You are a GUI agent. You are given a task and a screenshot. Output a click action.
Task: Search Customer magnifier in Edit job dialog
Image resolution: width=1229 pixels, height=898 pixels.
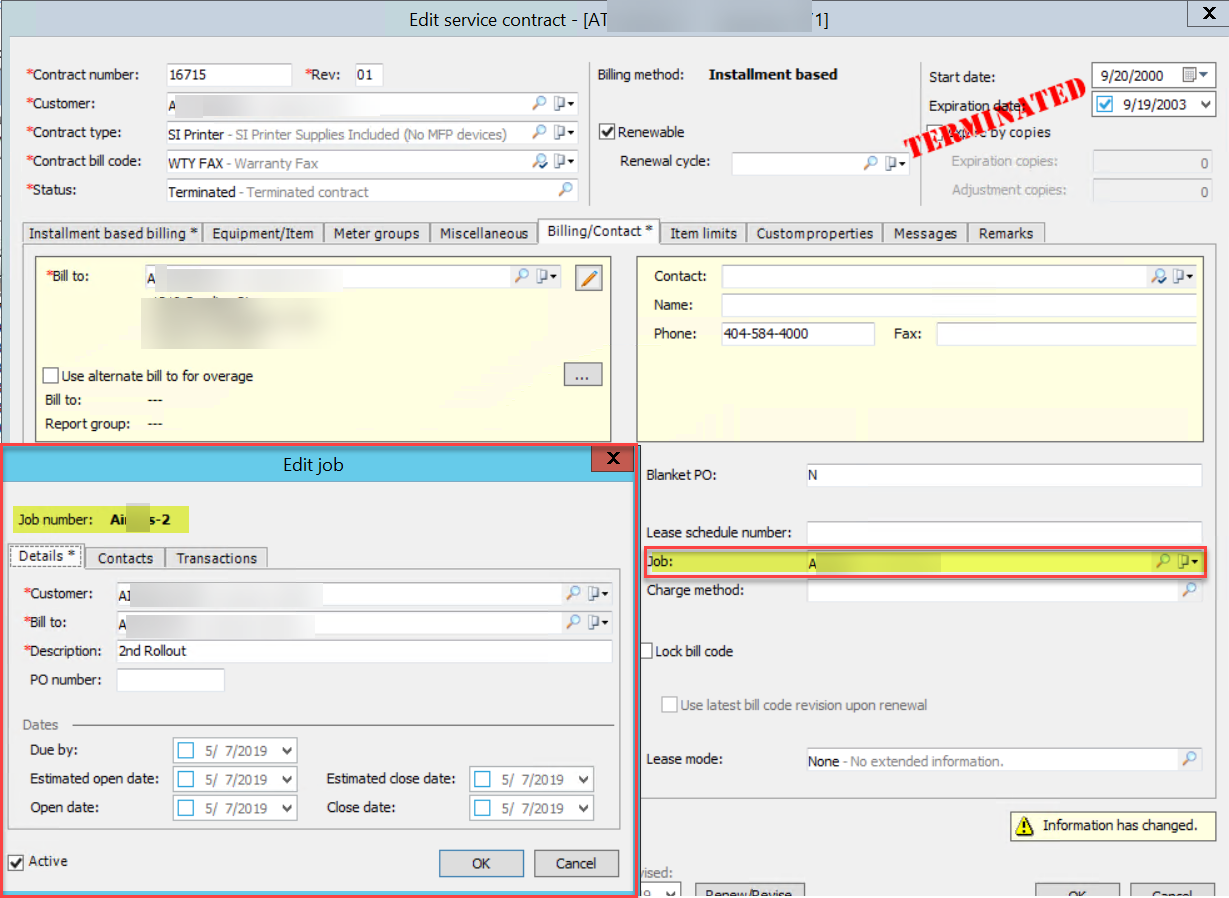click(x=573, y=593)
